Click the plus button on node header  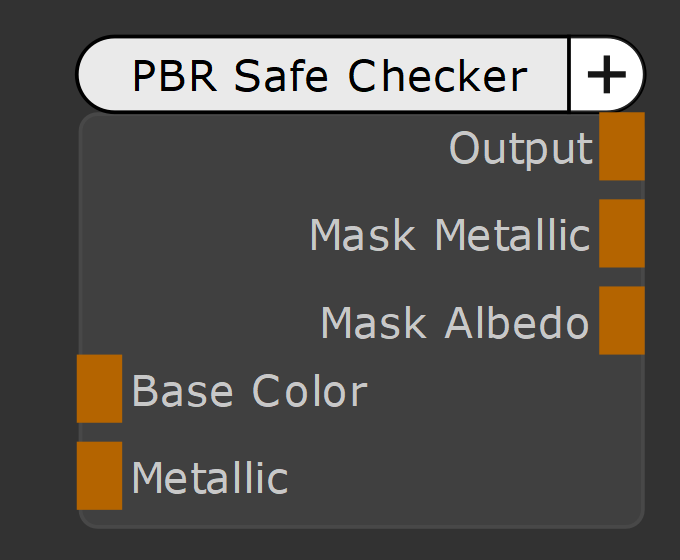(x=607, y=75)
